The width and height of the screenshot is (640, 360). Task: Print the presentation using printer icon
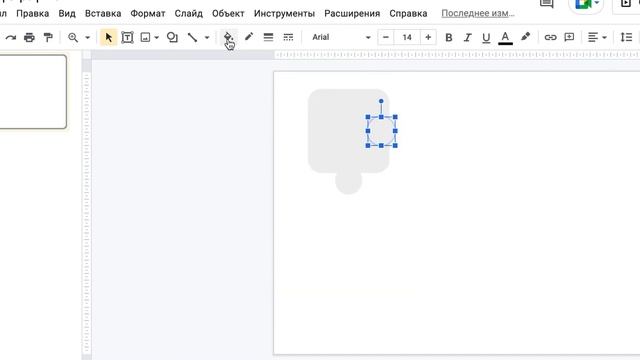click(29, 38)
